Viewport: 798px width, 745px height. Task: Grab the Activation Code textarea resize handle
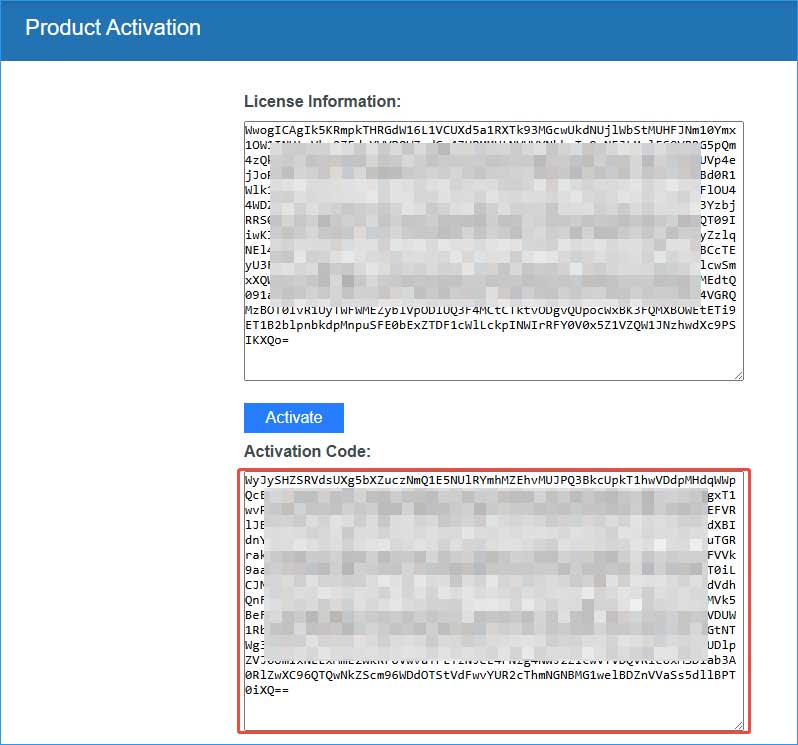click(738, 726)
